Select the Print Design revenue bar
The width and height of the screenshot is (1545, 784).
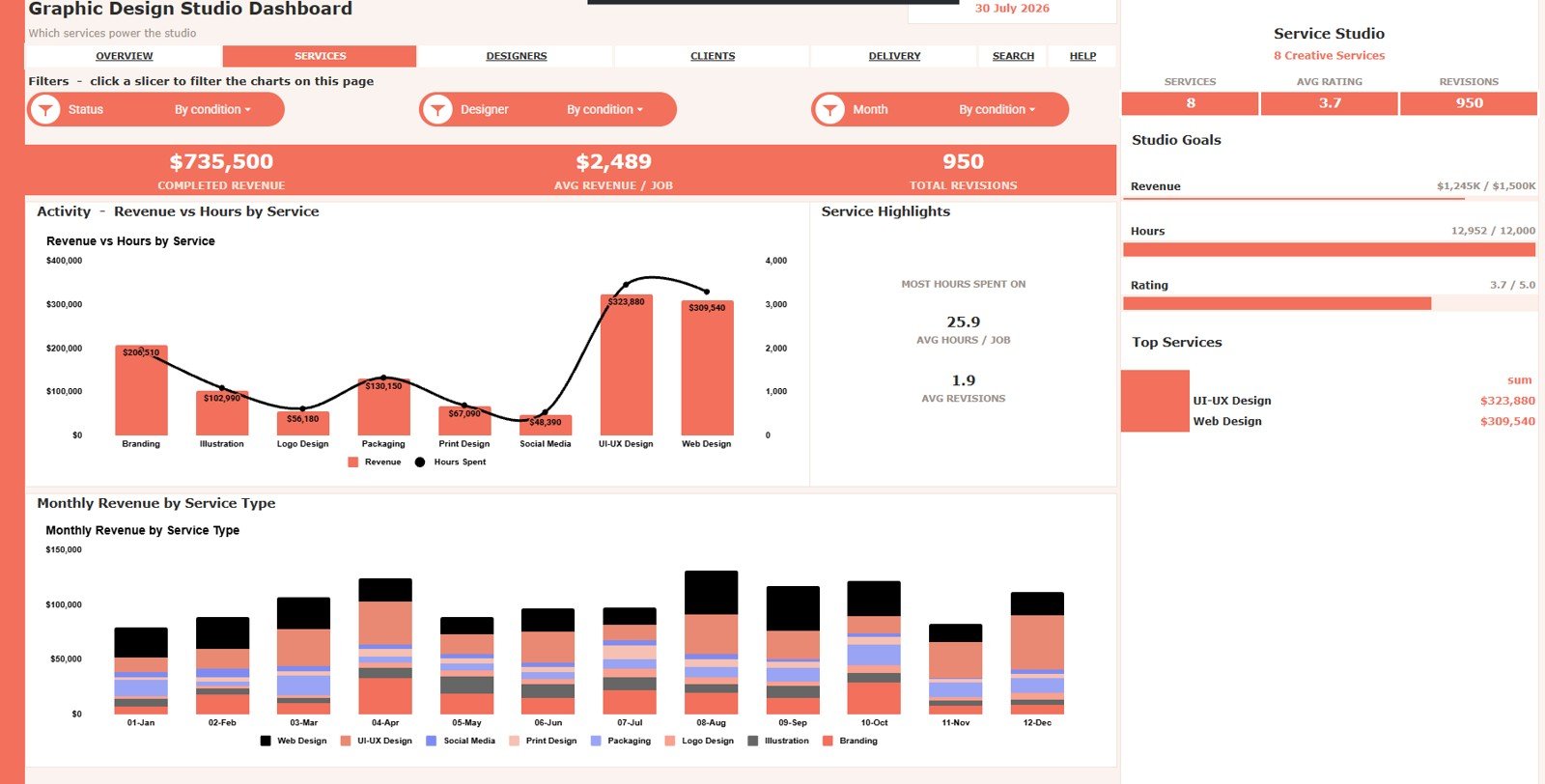click(464, 421)
